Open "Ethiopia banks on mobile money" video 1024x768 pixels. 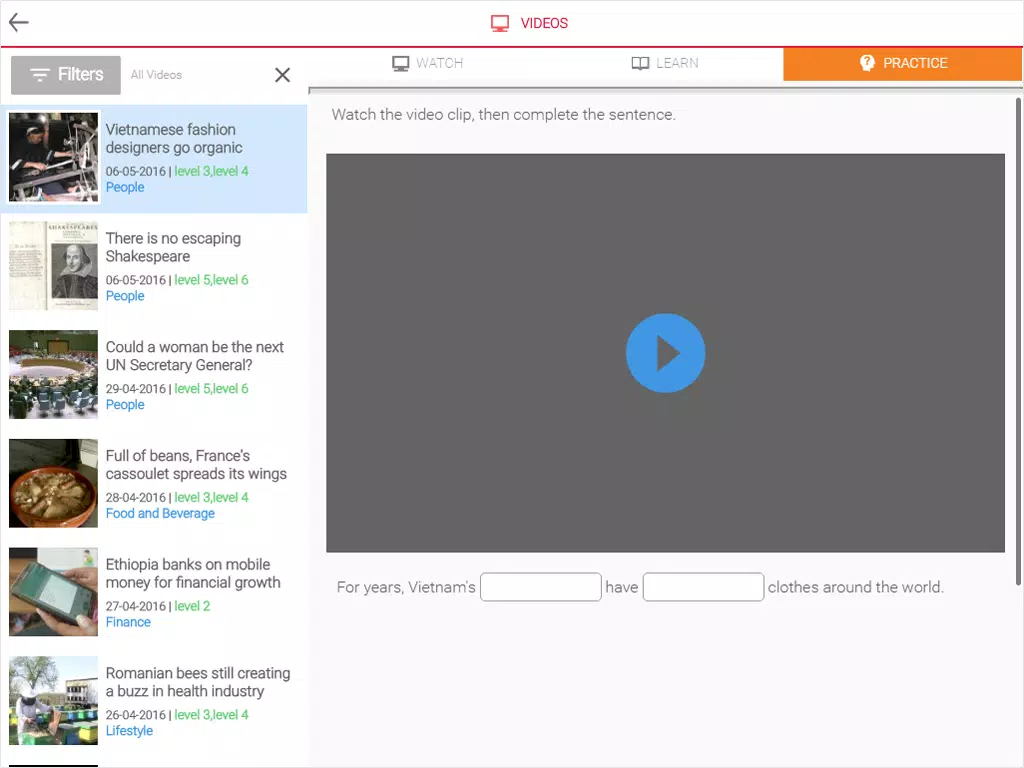(193, 573)
